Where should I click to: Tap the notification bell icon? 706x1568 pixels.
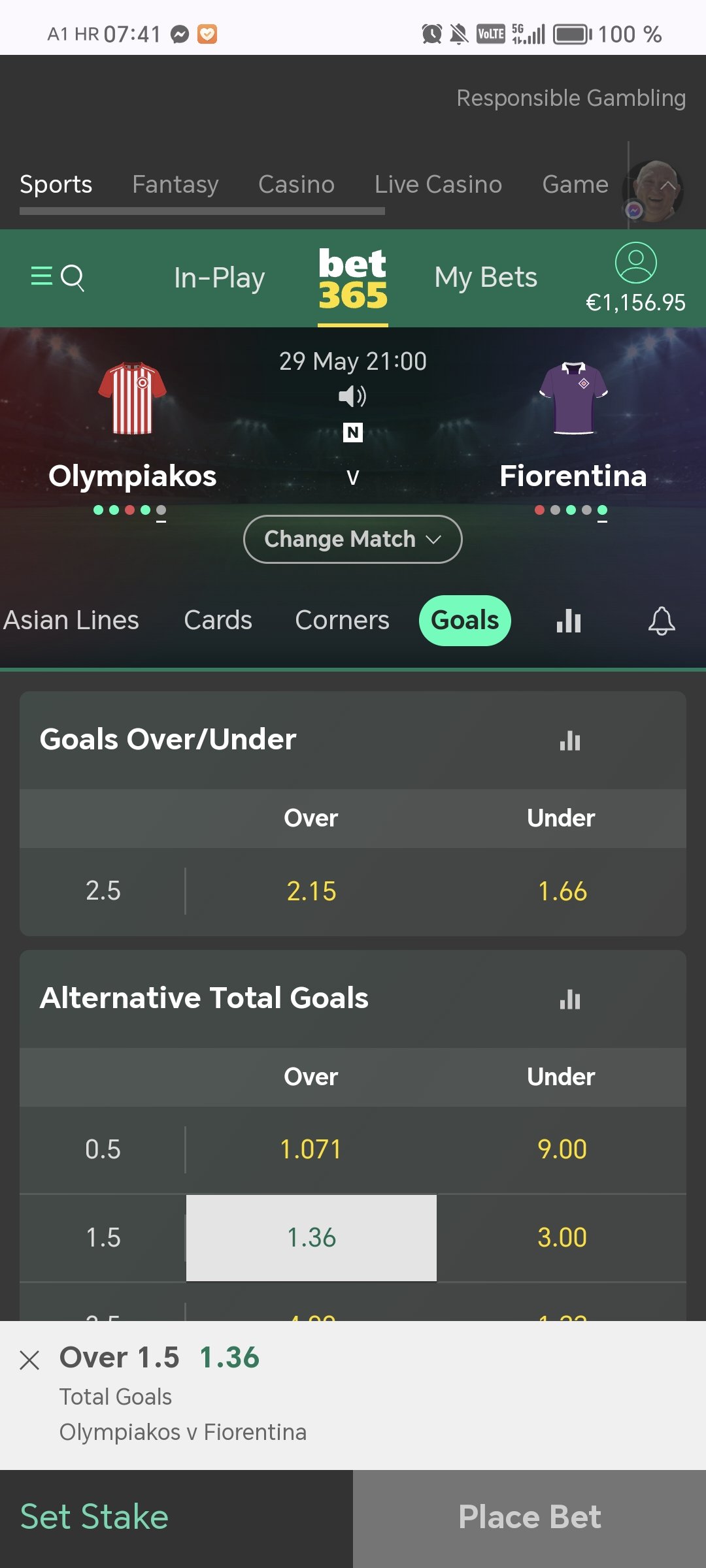(x=662, y=621)
